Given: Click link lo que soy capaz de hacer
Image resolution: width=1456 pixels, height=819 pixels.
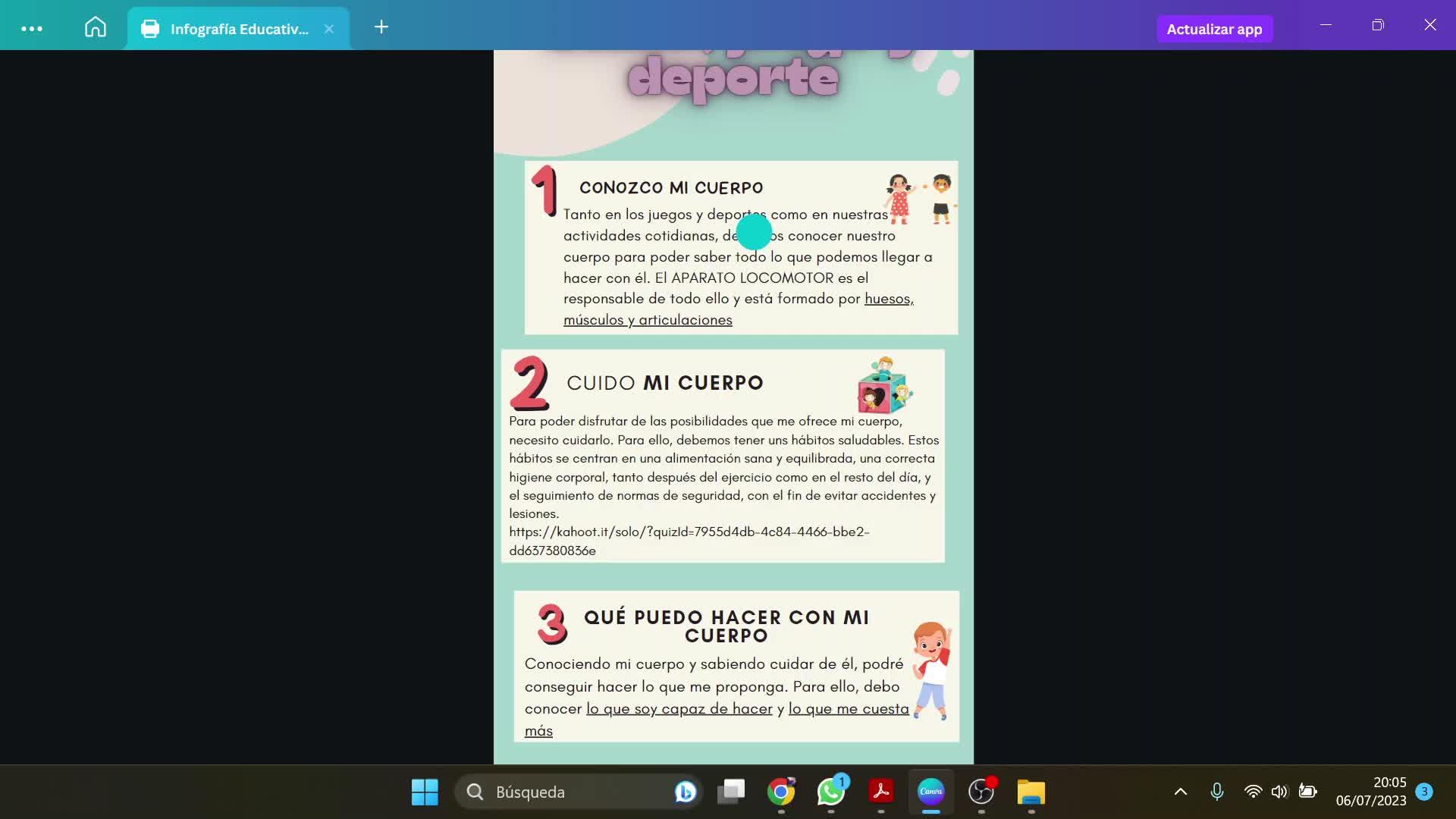Looking at the screenshot, I should click(x=679, y=709).
